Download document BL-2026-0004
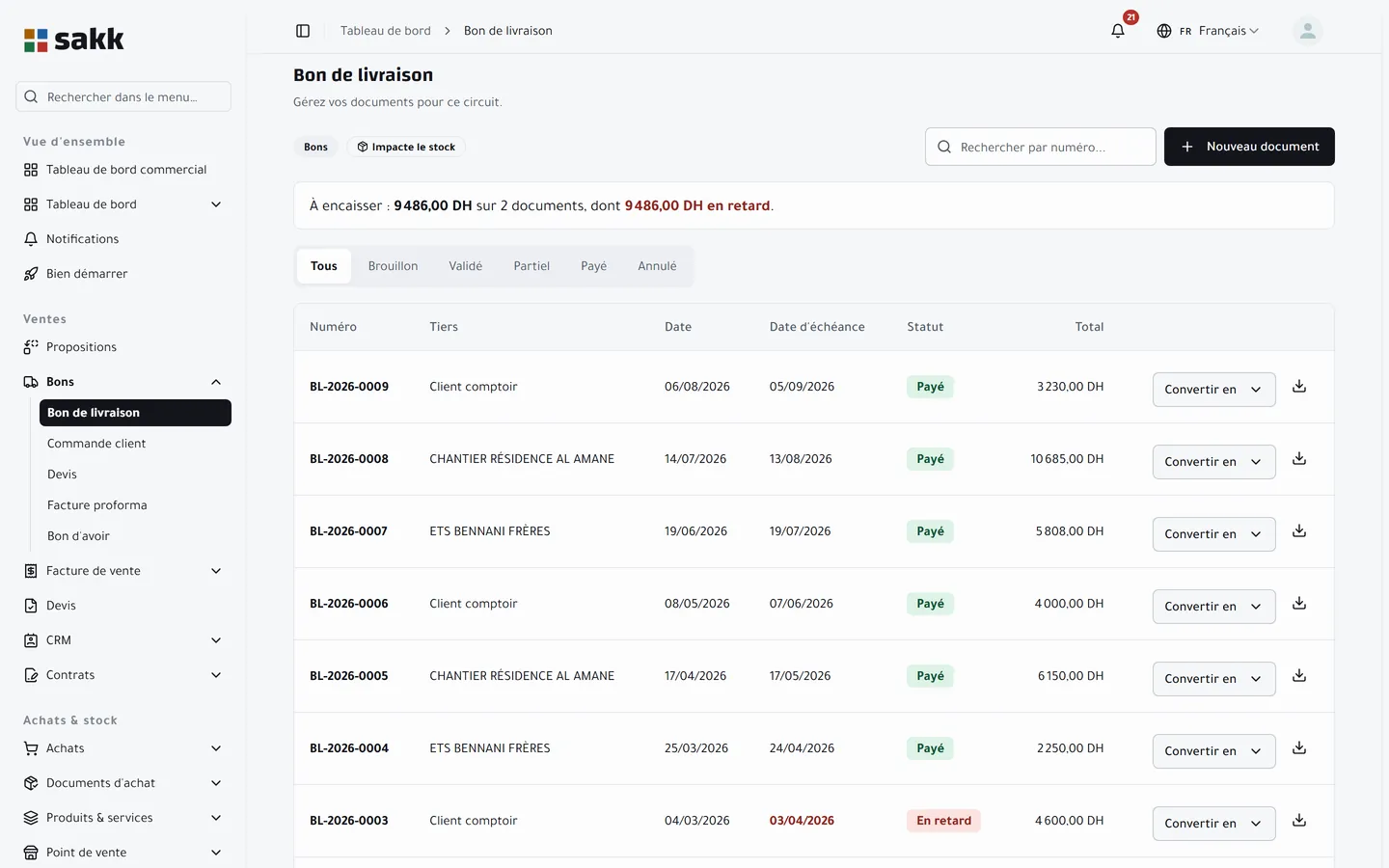1389x868 pixels. click(x=1299, y=748)
